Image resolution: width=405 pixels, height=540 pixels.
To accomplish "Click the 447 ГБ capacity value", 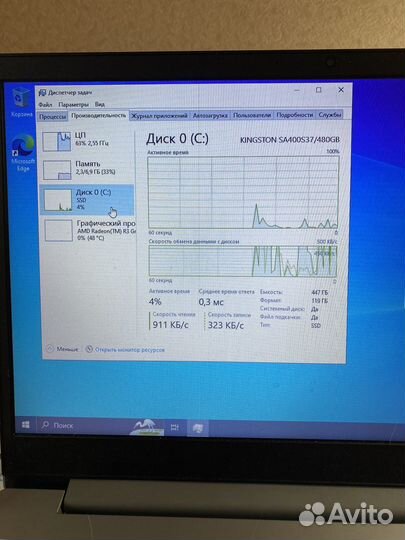I will pos(320,292).
